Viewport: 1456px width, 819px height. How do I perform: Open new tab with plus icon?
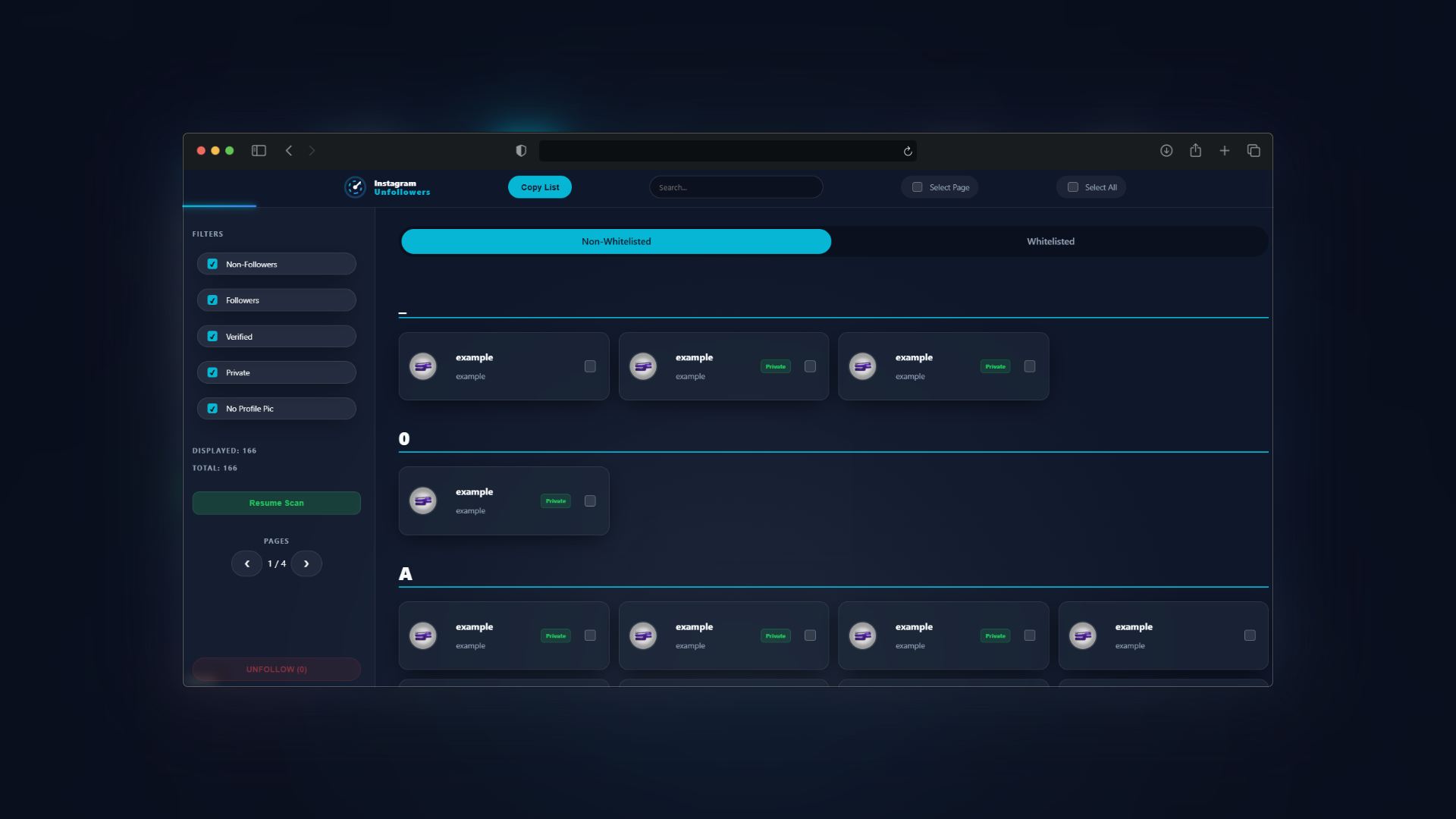click(x=1225, y=151)
